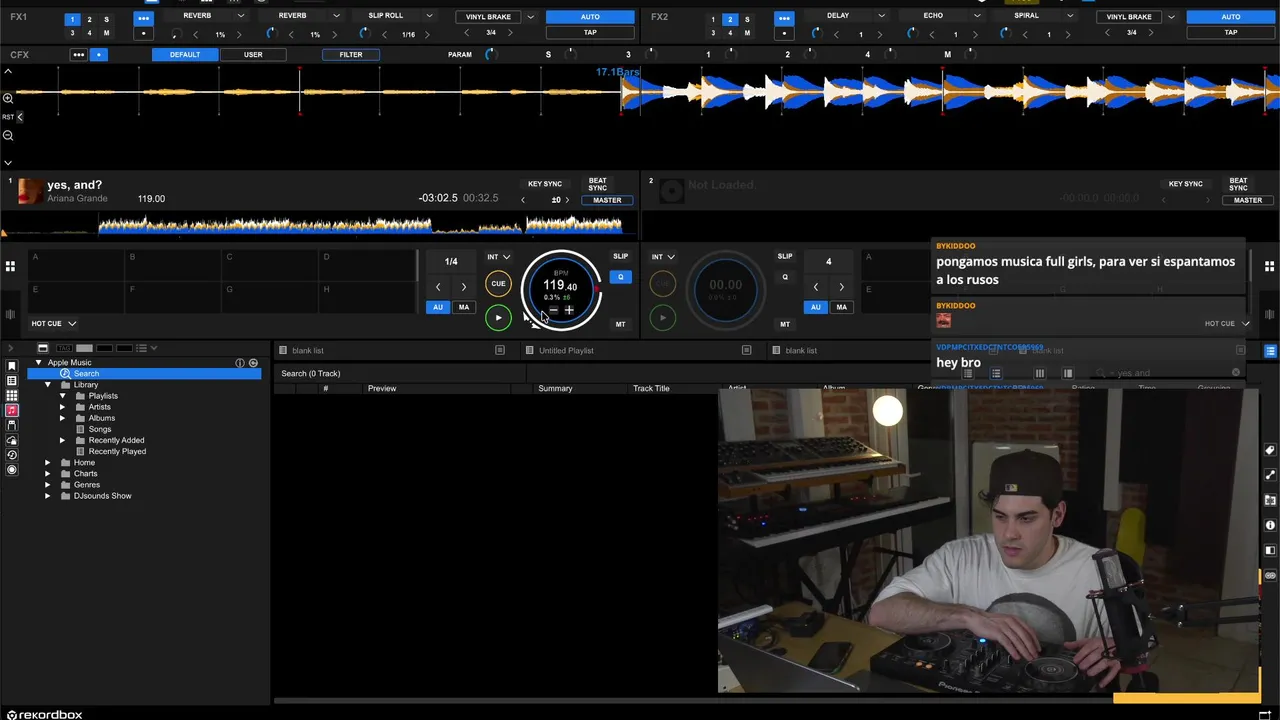
Task: Click the BPM plus button on deck 1 jog
Action: (x=569, y=310)
